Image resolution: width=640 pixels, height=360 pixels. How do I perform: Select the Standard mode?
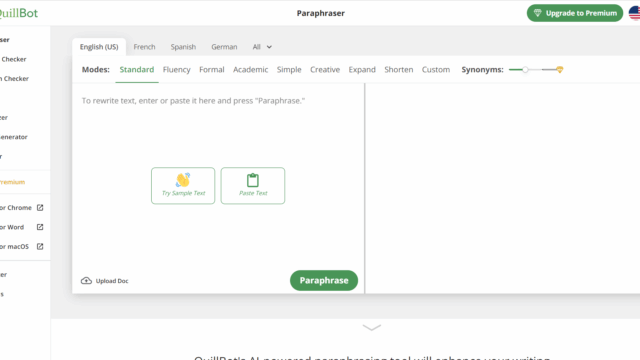click(137, 70)
